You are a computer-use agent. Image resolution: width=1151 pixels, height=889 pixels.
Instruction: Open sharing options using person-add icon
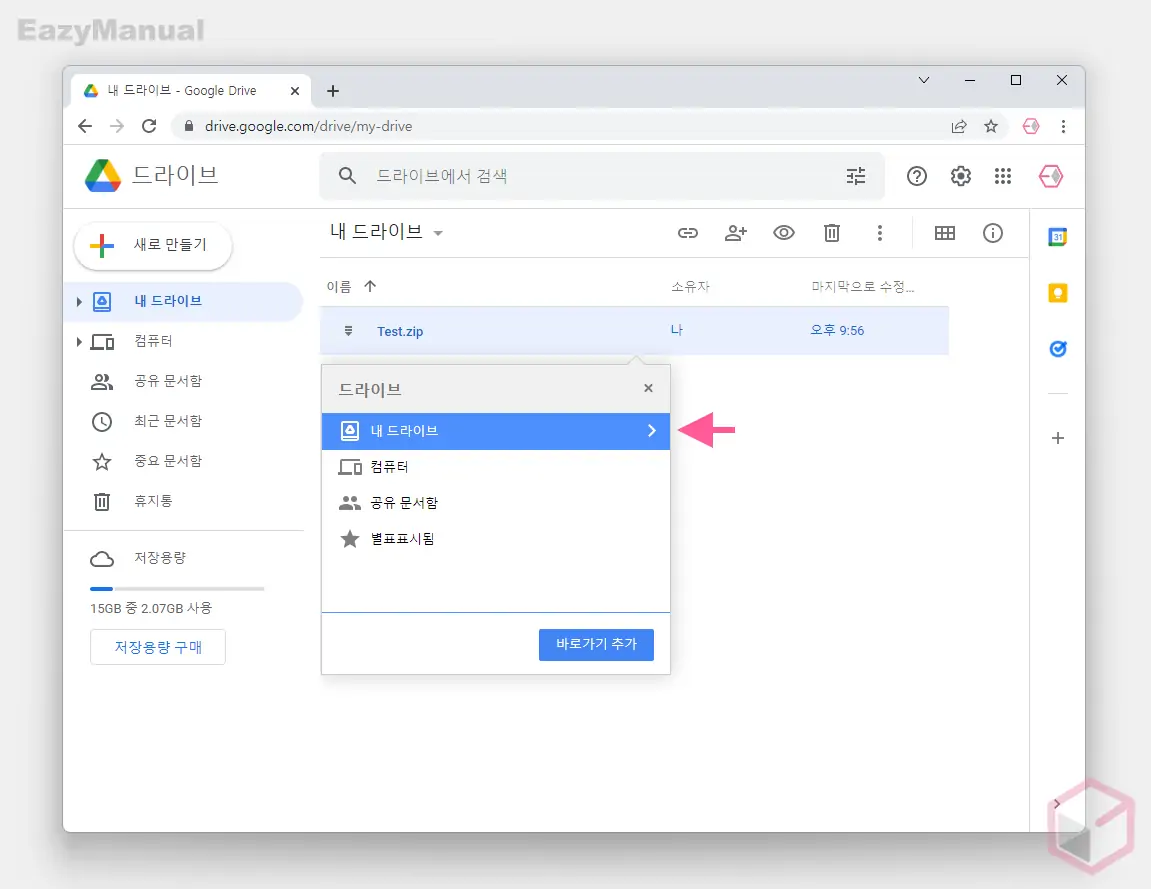point(736,232)
